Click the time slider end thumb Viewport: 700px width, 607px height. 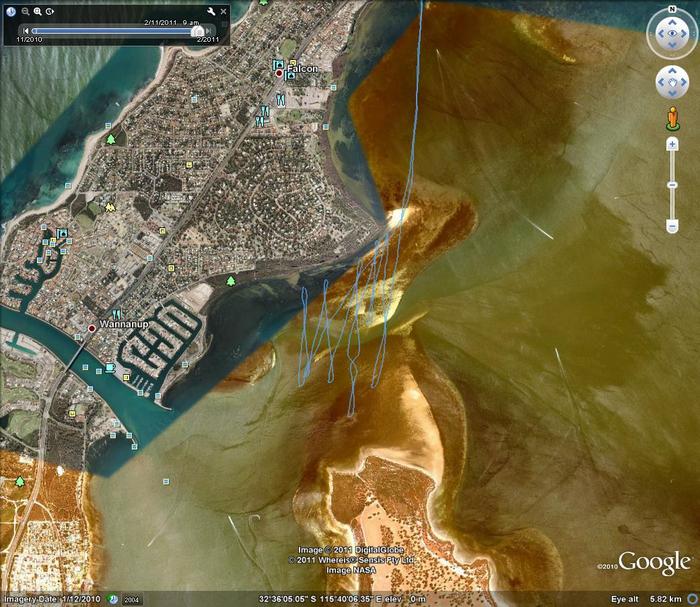(198, 31)
